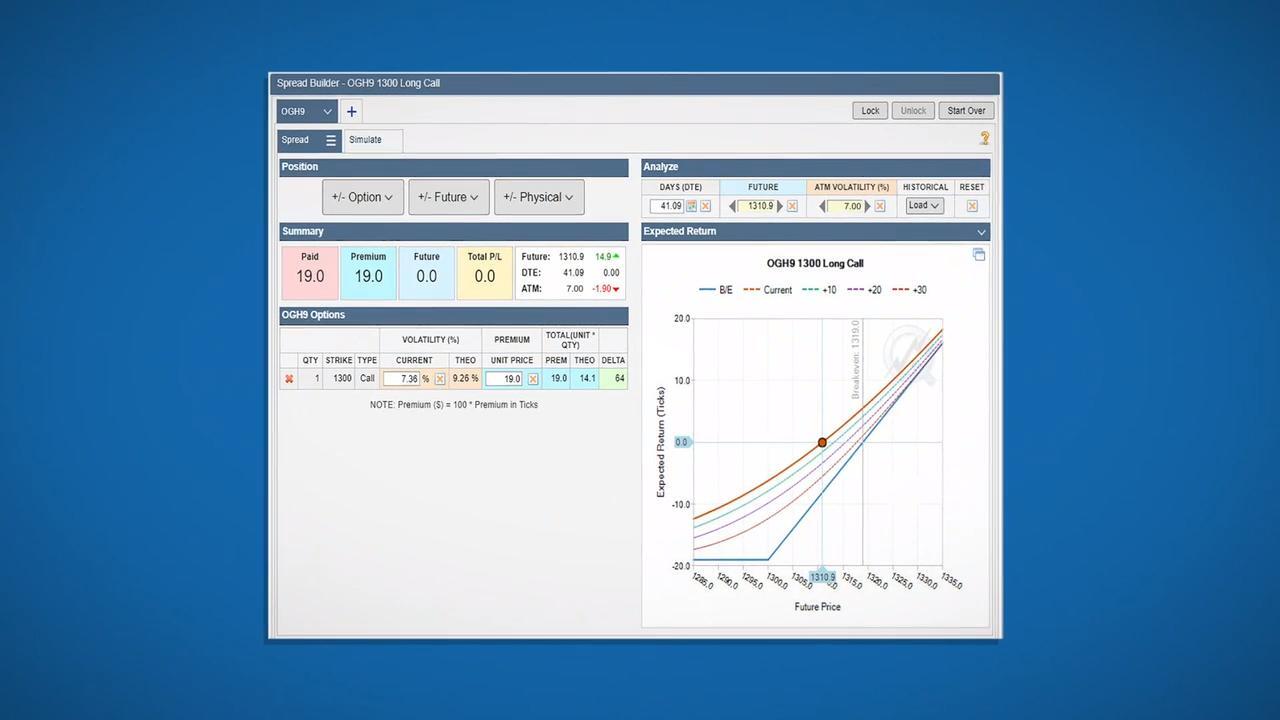Viewport: 1280px width, 720px height.
Task: Increase the Future price with right arrow
Action: point(780,206)
